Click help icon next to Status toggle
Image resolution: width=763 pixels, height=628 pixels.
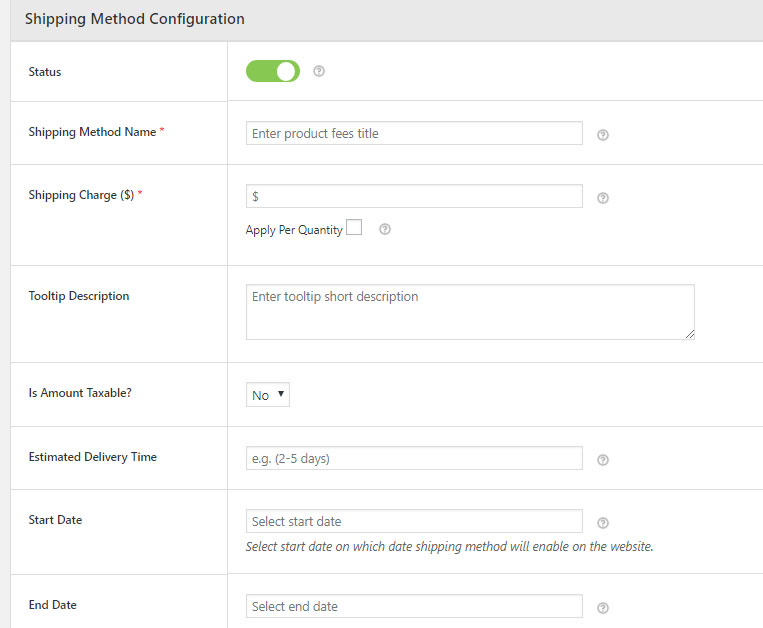[x=319, y=71]
